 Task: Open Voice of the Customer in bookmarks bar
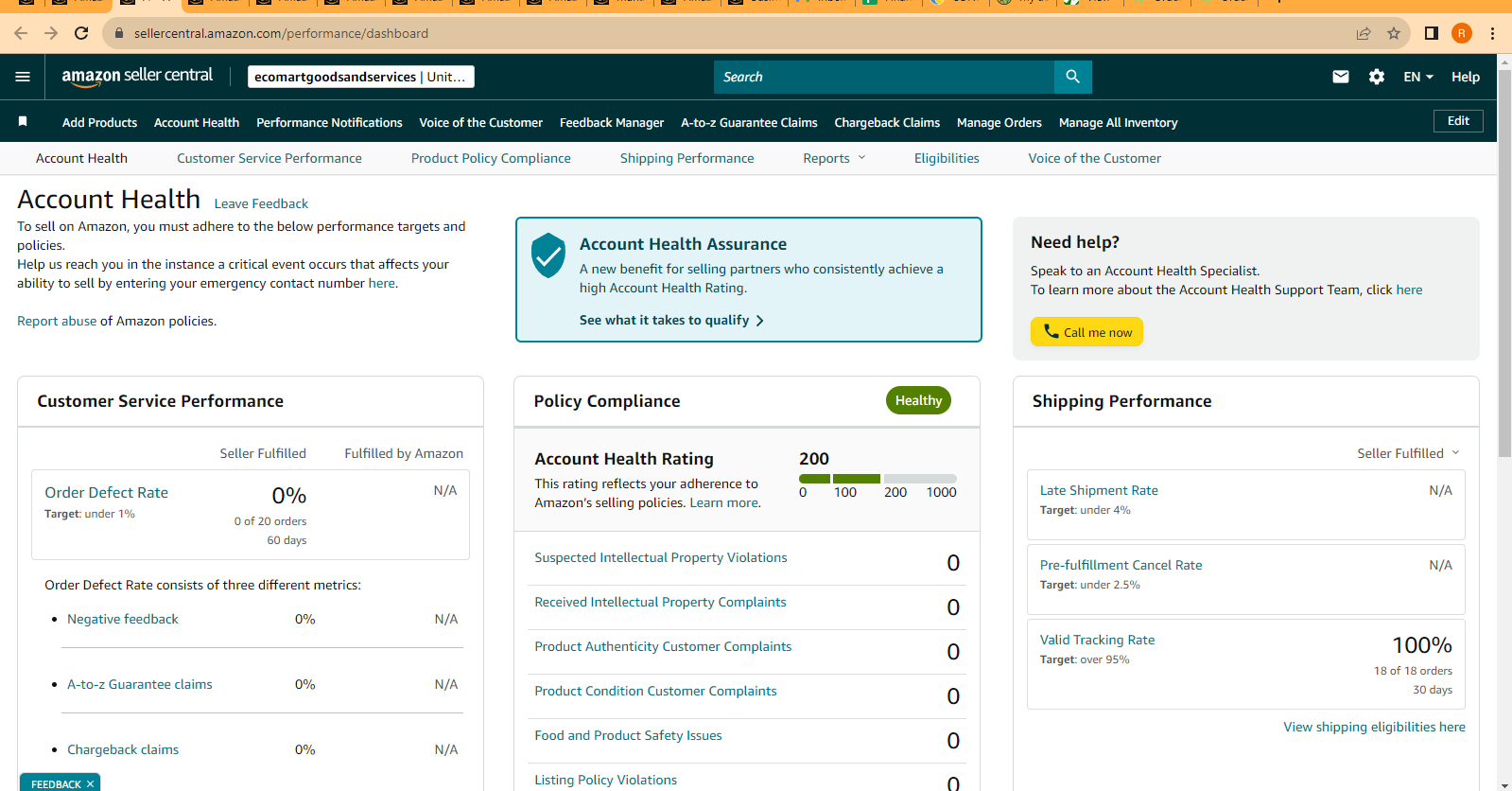[480, 122]
